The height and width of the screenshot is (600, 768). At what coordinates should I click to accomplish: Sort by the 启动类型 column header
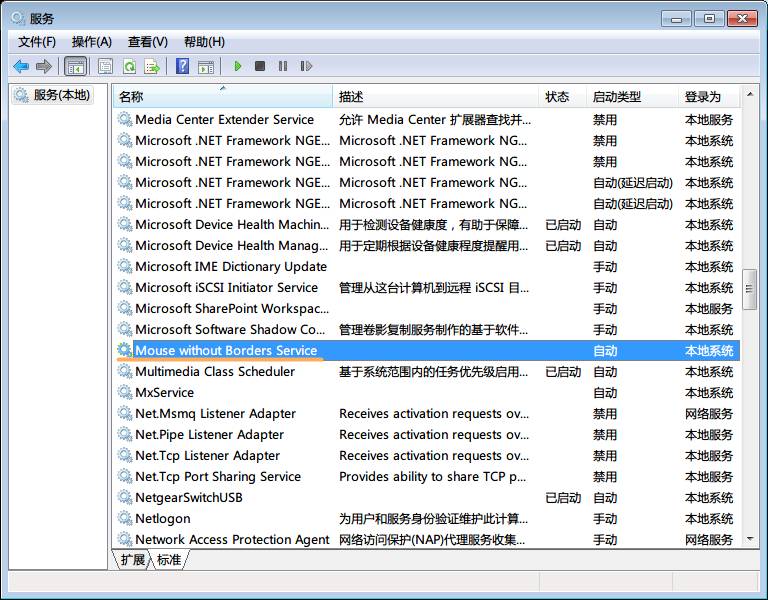click(632, 96)
